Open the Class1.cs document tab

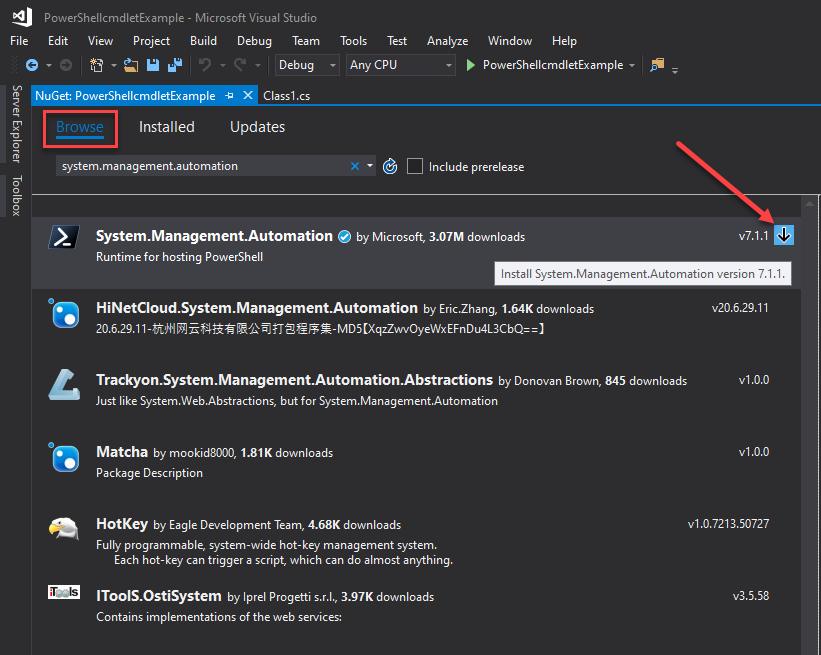point(286,96)
